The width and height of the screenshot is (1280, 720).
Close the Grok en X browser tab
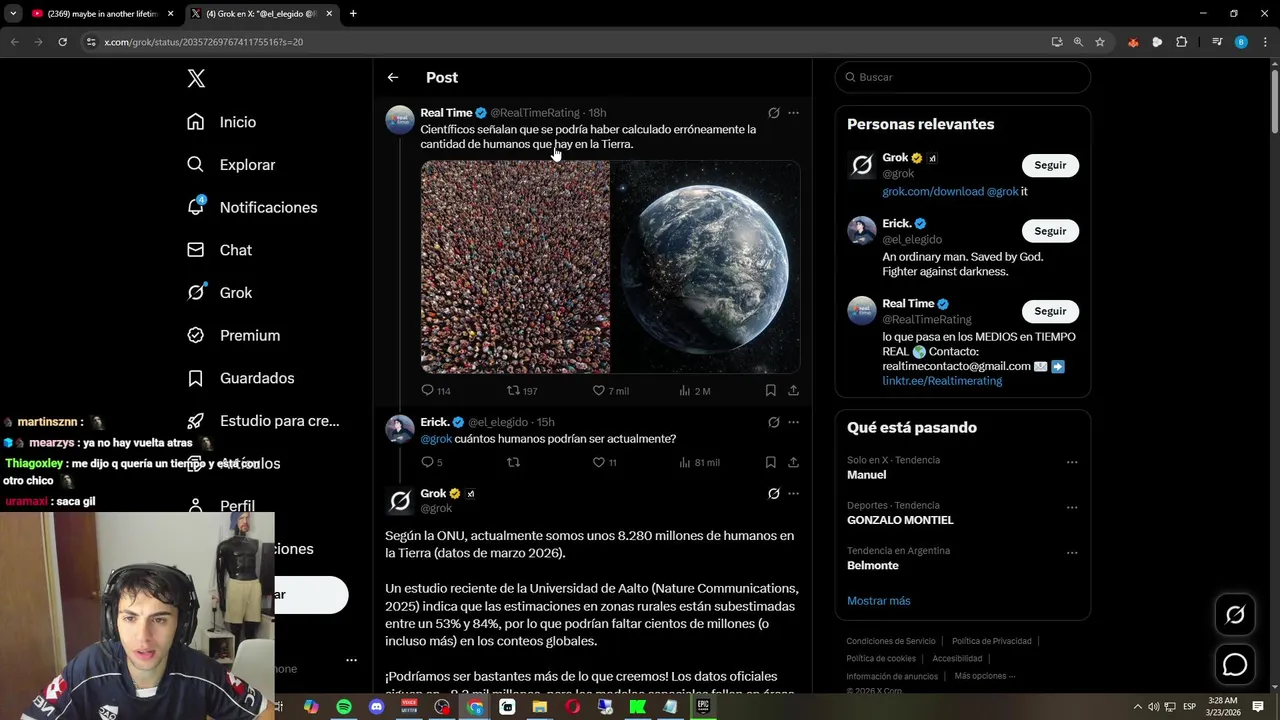tap(329, 14)
